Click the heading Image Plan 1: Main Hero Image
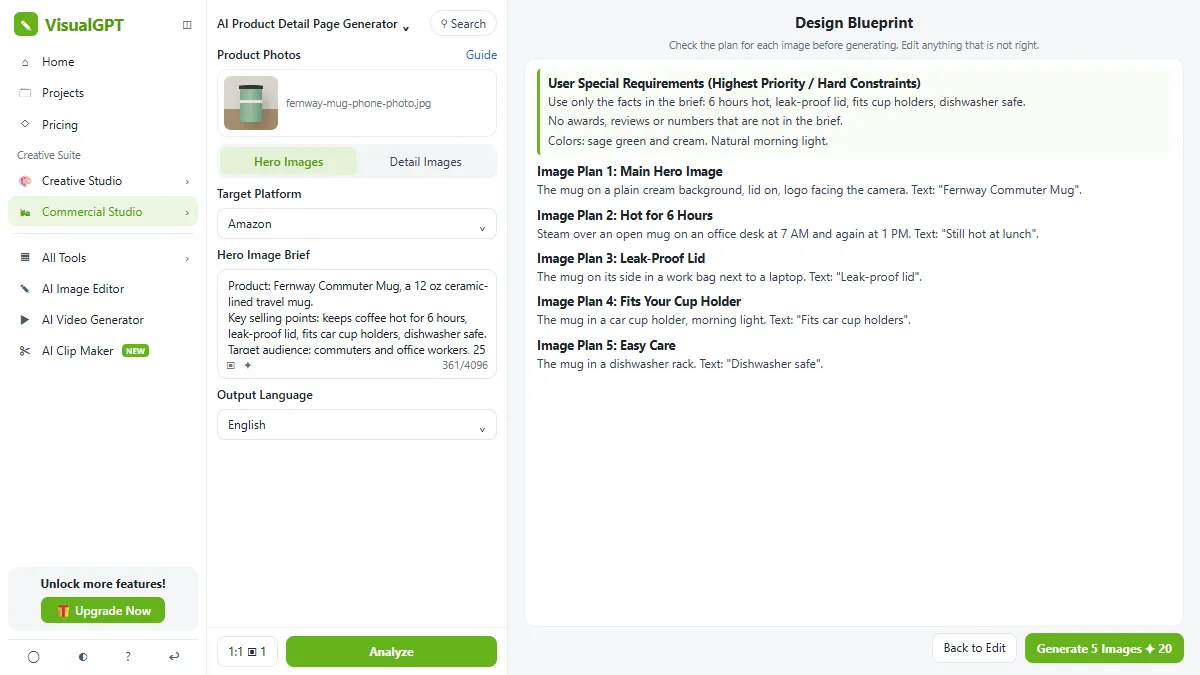This screenshot has width=1200, height=675. (x=630, y=171)
